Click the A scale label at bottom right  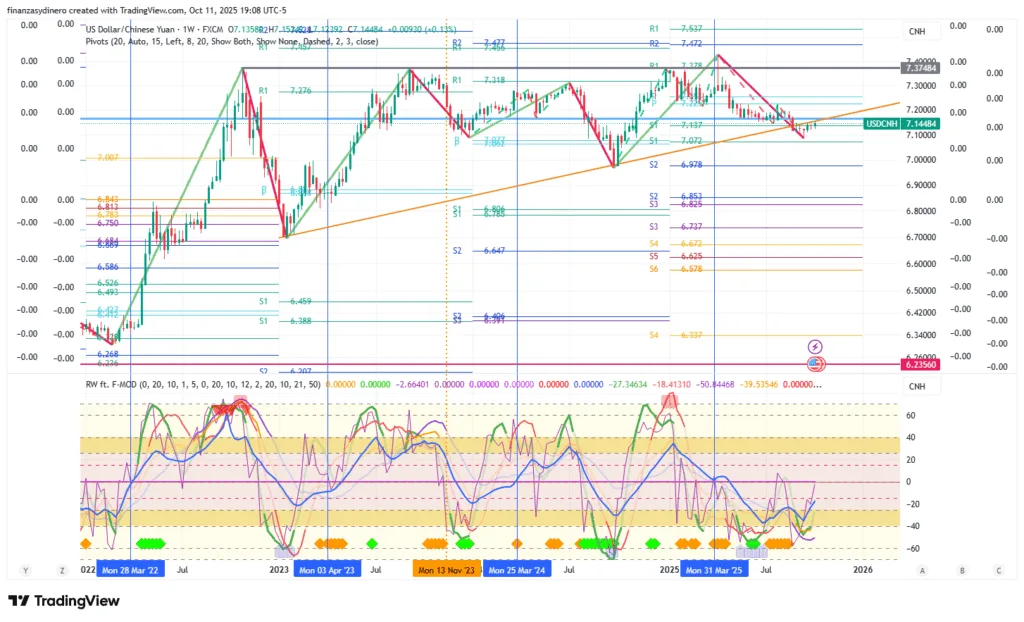coord(923,570)
